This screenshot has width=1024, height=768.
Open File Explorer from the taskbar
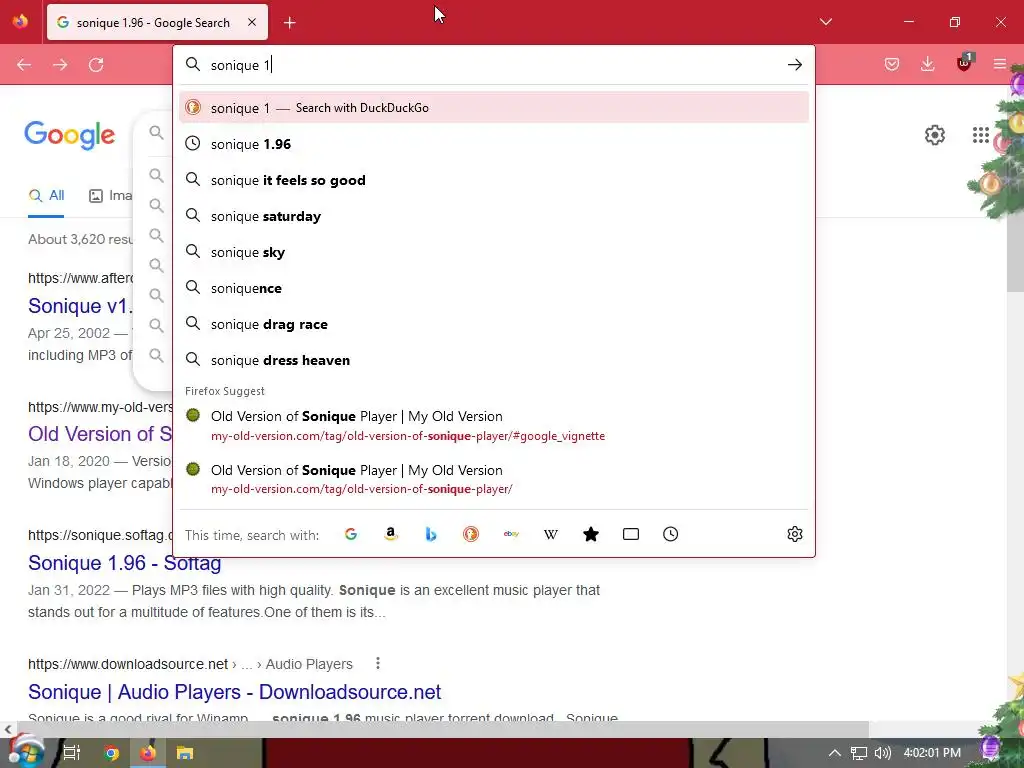(185, 753)
